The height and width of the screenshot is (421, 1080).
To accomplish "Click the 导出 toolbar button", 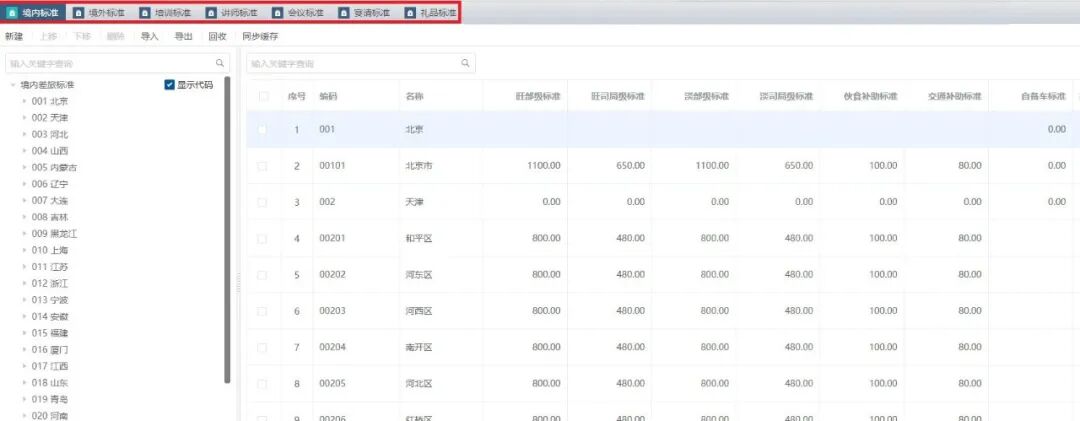I will (183, 37).
